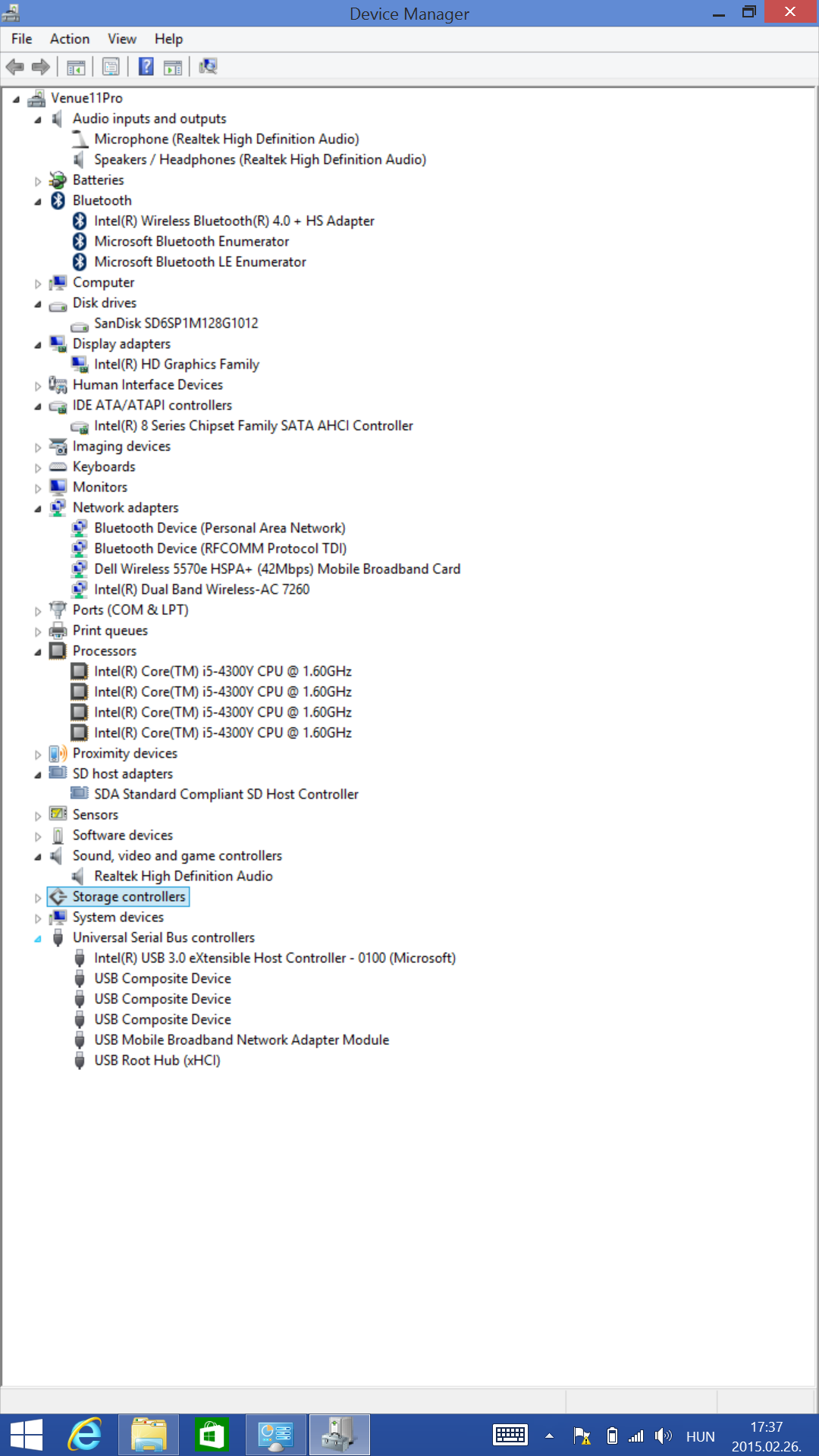Collapse the Processors category
819x1456 pixels.
pyautogui.click(x=38, y=652)
